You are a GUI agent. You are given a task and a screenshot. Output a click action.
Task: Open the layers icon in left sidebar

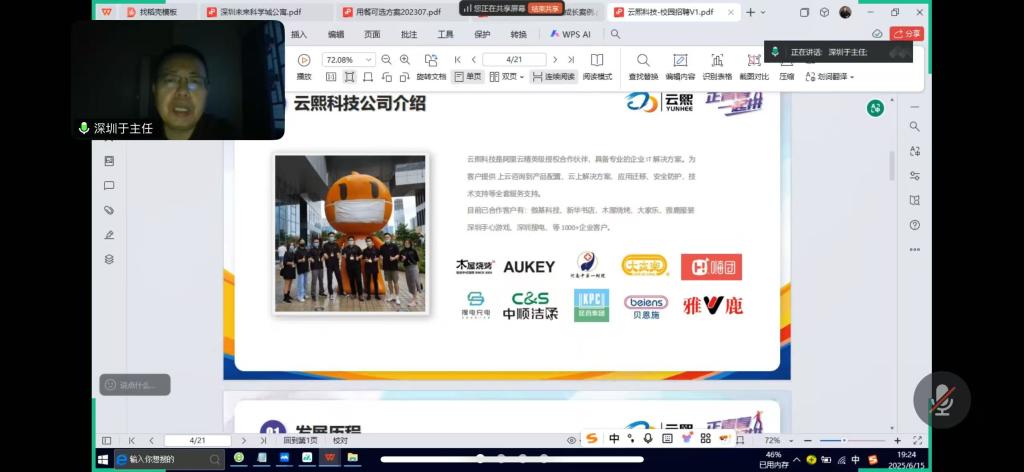[109, 259]
